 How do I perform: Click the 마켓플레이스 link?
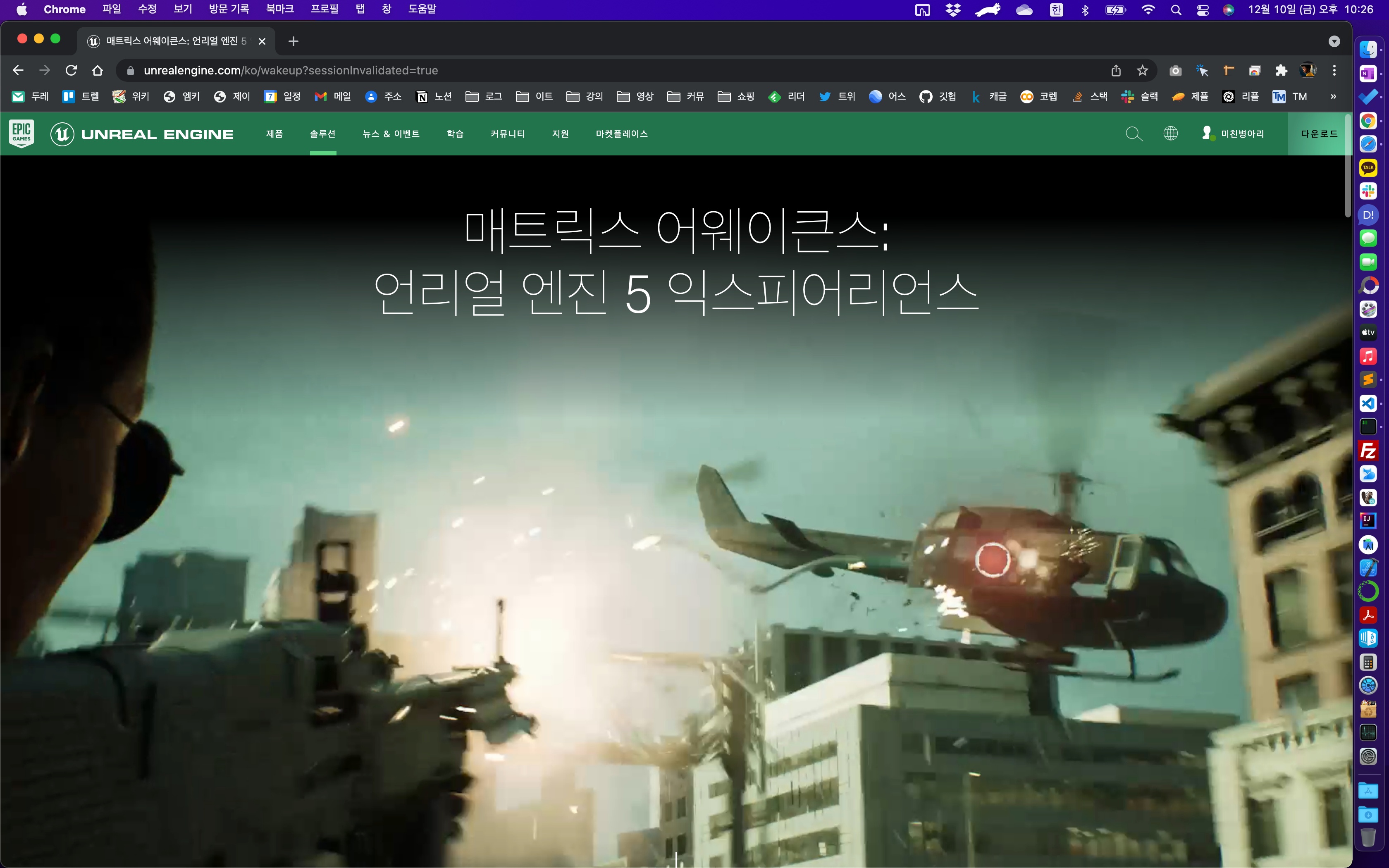[622, 134]
